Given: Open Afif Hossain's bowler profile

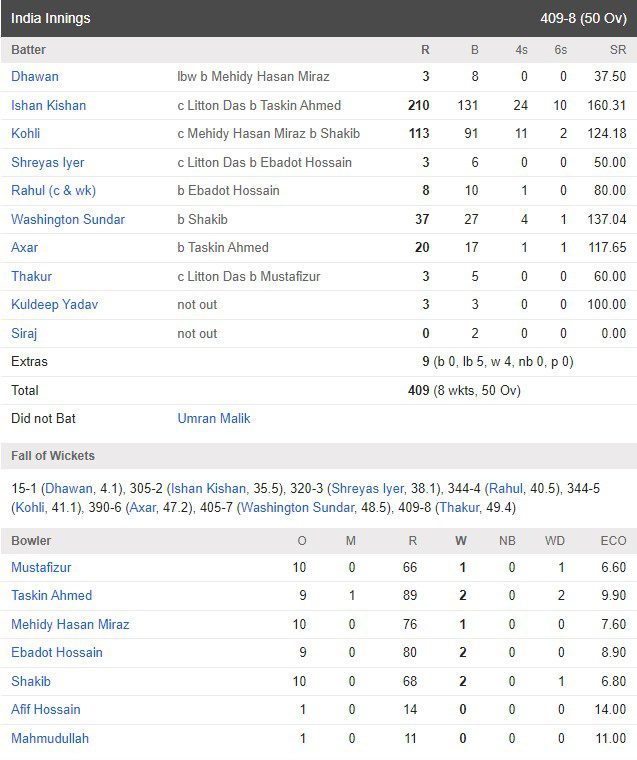Looking at the screenshot, I should pyautogui.click(x=46, y=709).
